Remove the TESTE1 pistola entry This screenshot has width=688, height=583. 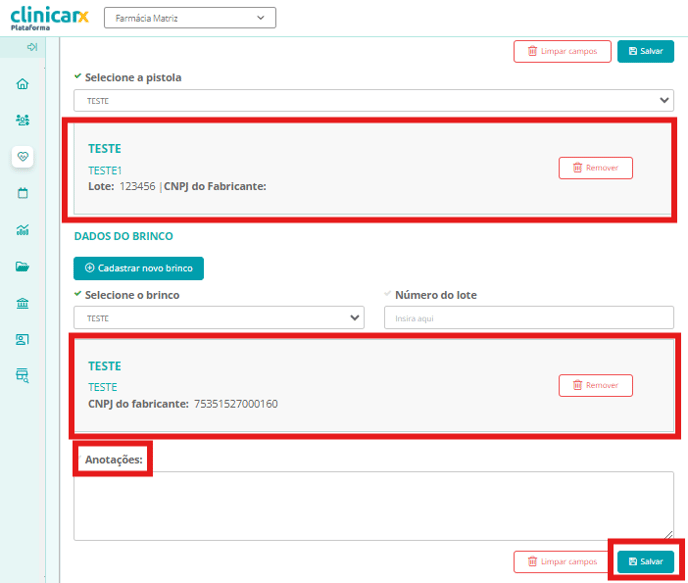click(x=595, y=168)
